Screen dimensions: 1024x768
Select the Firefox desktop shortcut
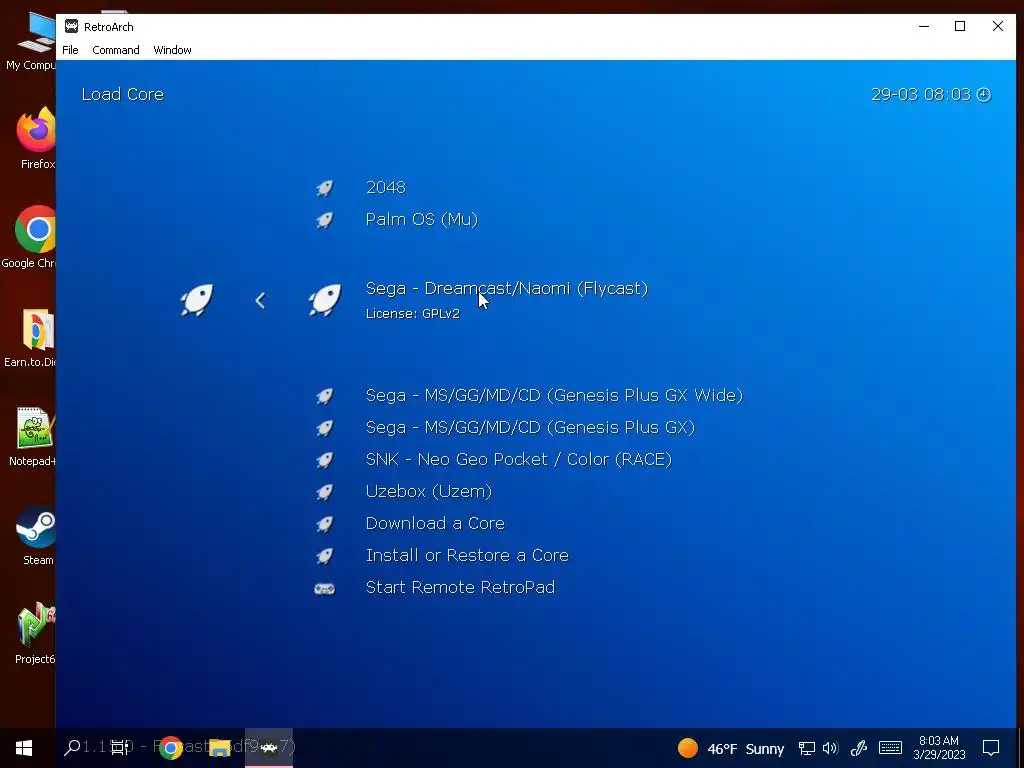(36, 138)
